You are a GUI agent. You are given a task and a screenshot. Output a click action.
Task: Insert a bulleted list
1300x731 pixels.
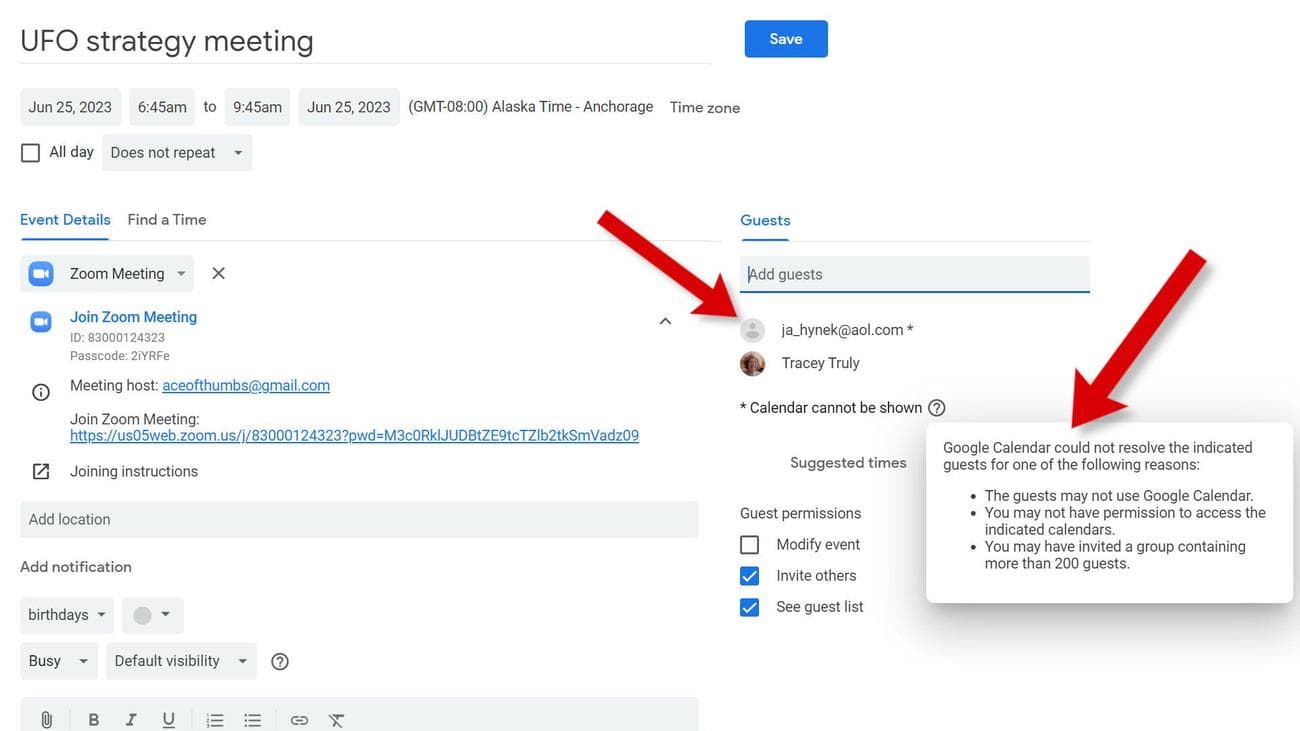pyautogui.click(x=253, y=719)
